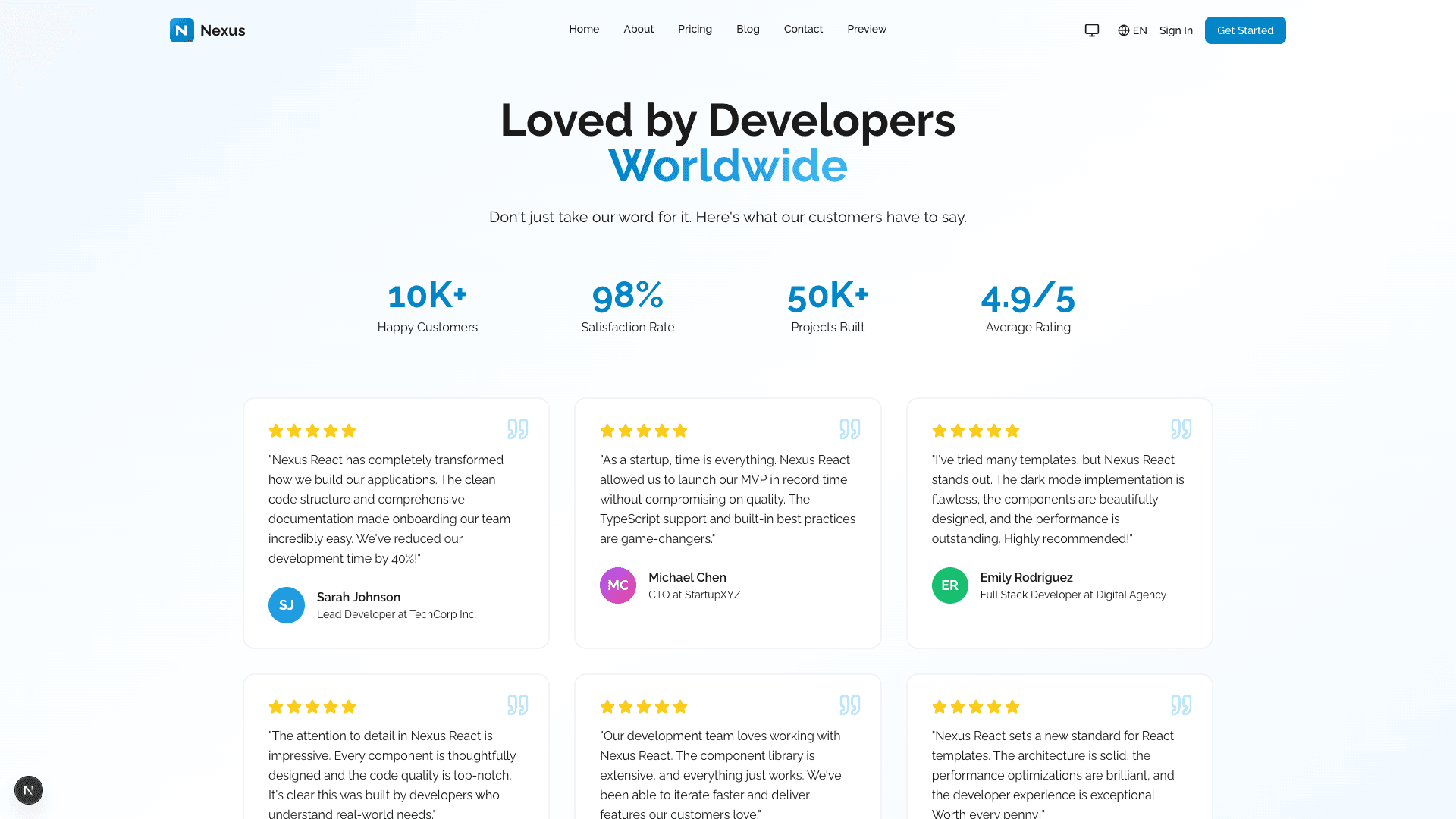Click the About navigation link

(639, 29)
